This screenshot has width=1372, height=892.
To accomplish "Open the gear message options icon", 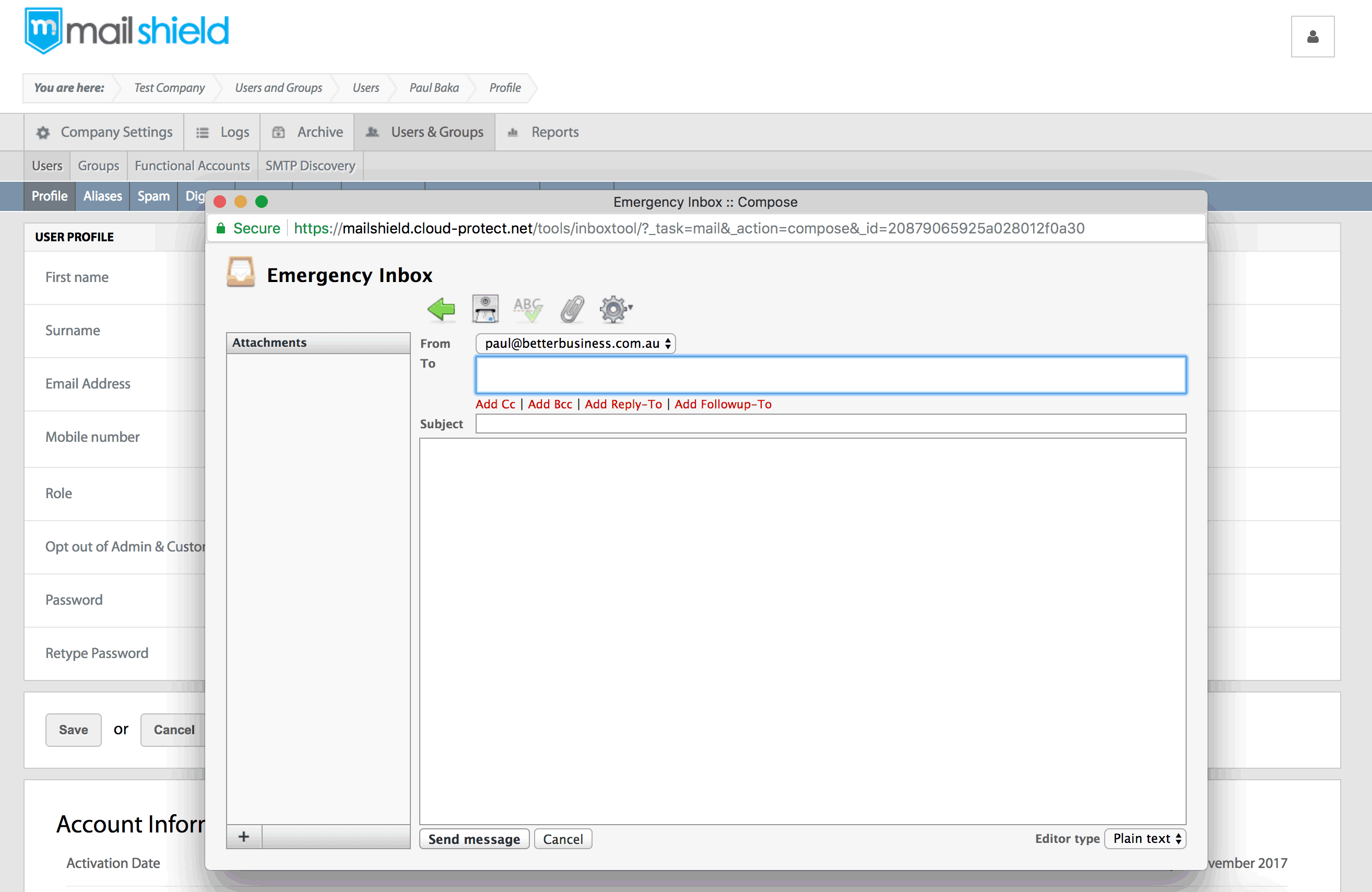I will pos(616,309).
